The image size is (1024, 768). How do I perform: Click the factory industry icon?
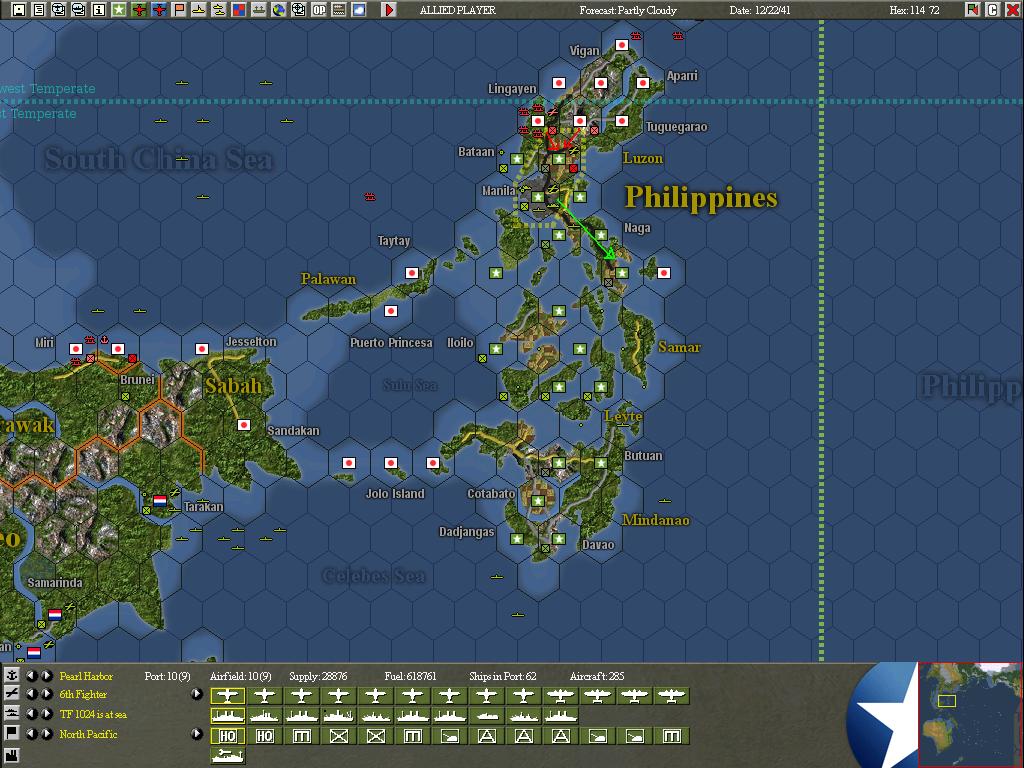click(12, 754)
